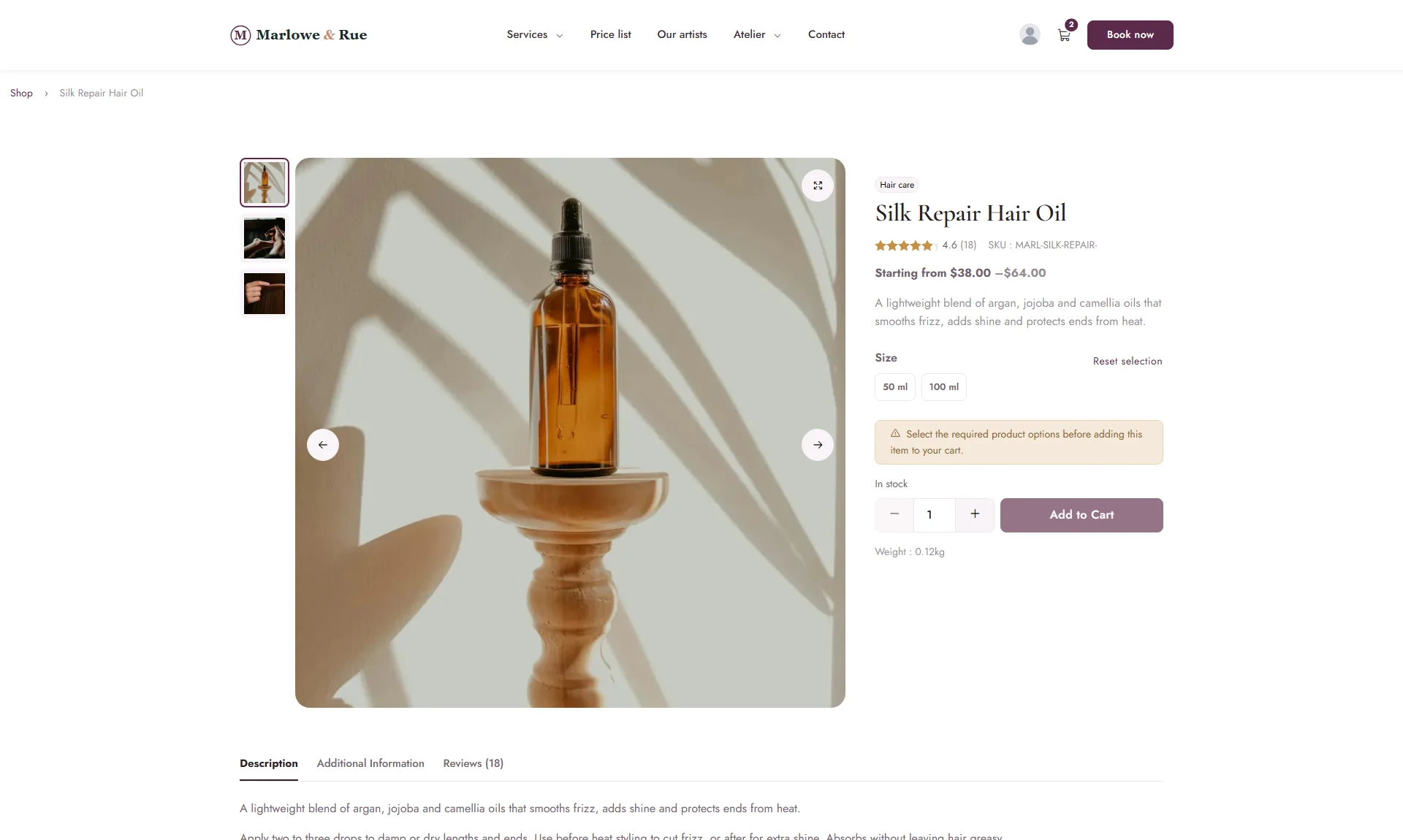Image resolution: width=1403 pixels, height=840 pixels.
Task: Click the Add to Cart button
Action: point(1081,515)
